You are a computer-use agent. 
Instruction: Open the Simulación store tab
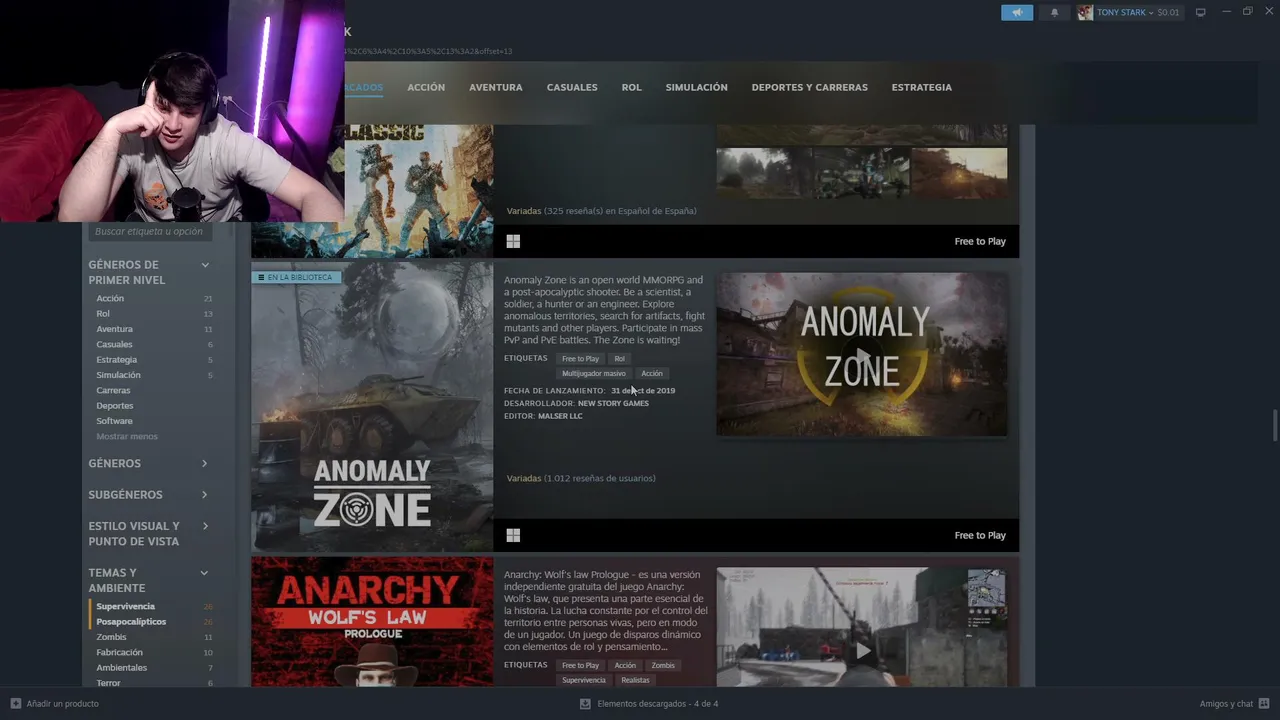(697, 87)
